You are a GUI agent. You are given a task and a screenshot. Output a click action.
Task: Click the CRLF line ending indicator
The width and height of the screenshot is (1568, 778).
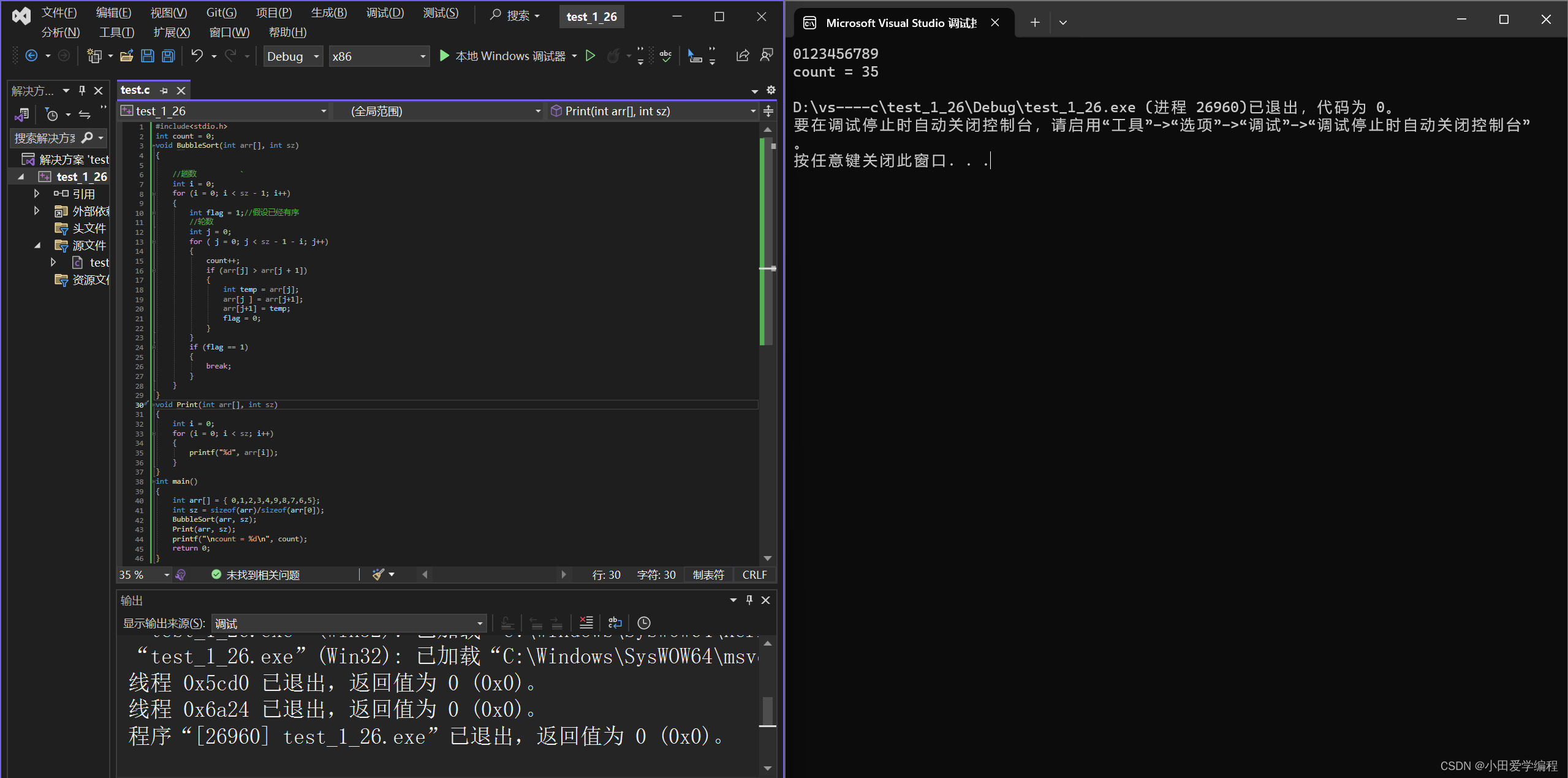point(754,574)
